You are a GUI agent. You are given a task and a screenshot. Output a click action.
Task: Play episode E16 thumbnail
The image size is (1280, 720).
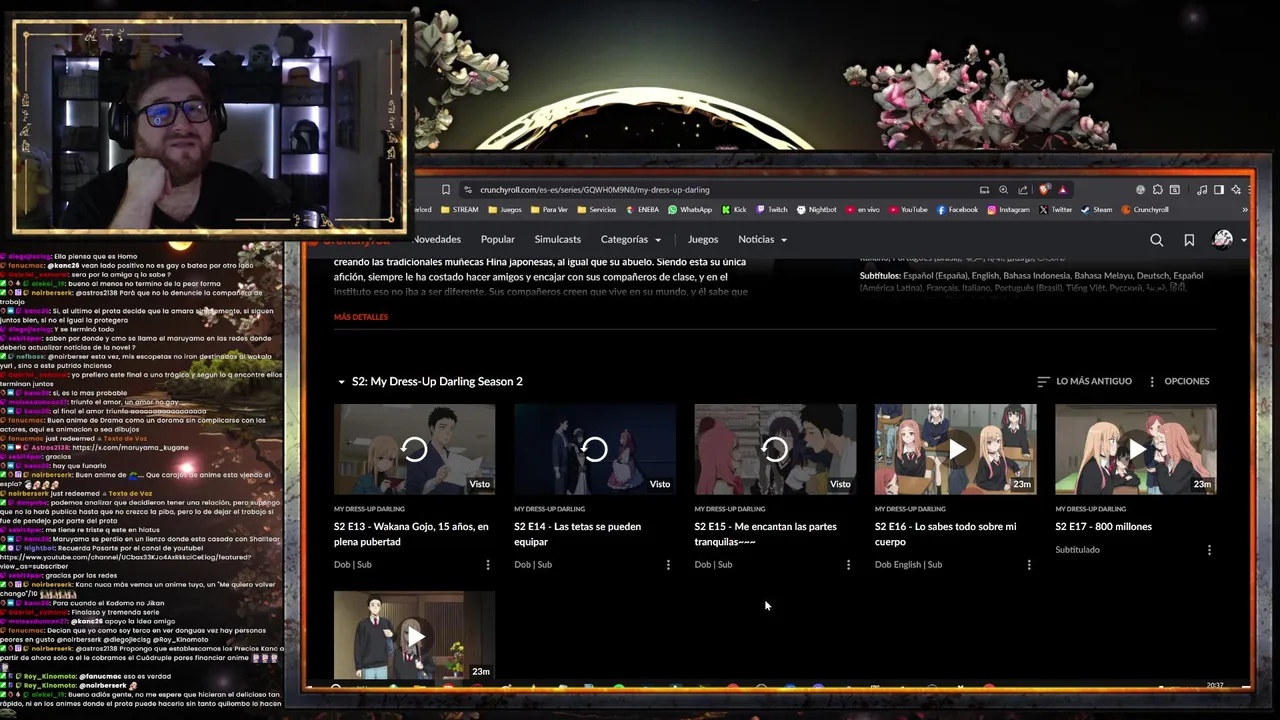(955, 449)
